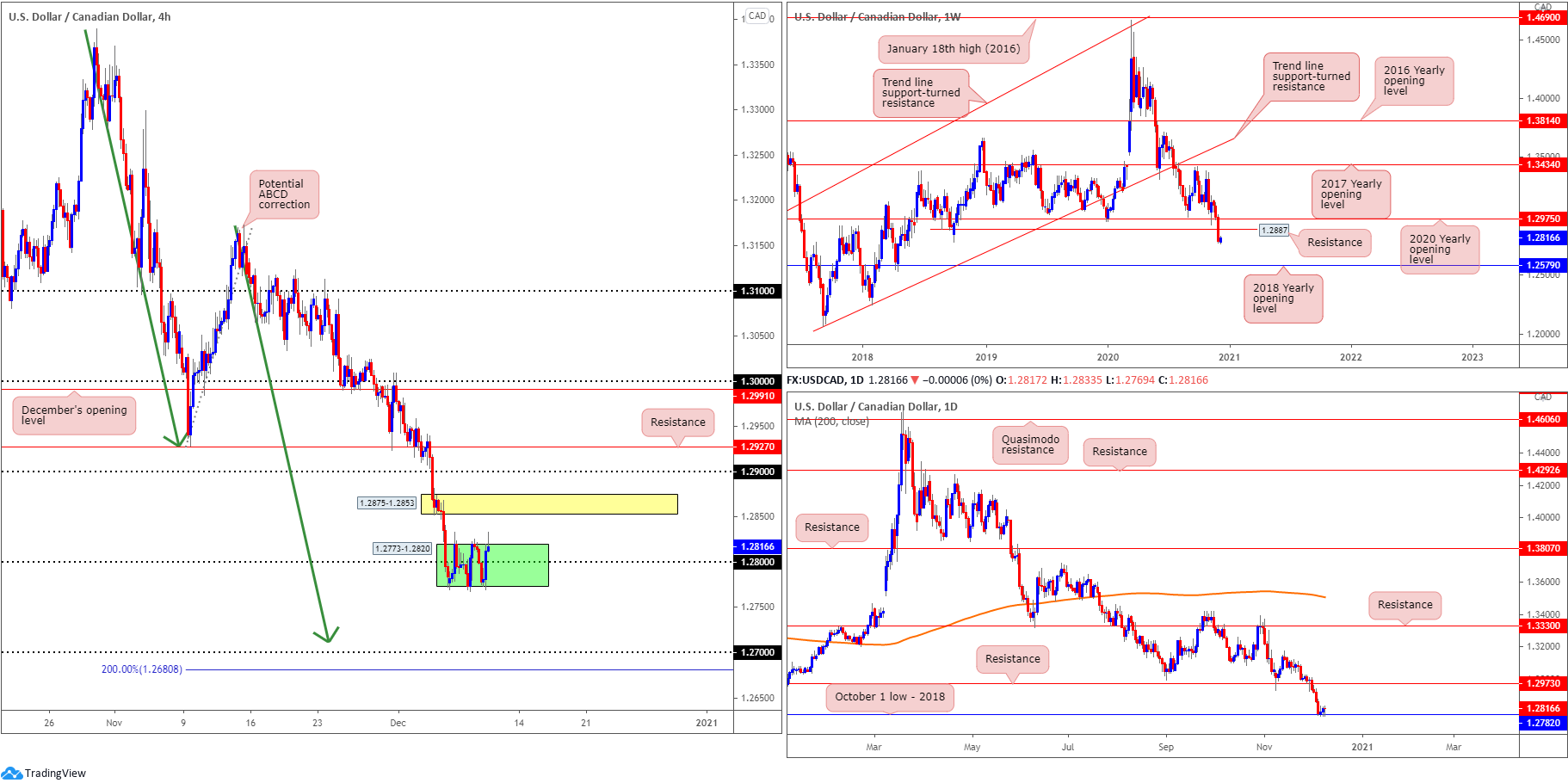Click the '2020' year on weekly time axis

pos(1108,357)
